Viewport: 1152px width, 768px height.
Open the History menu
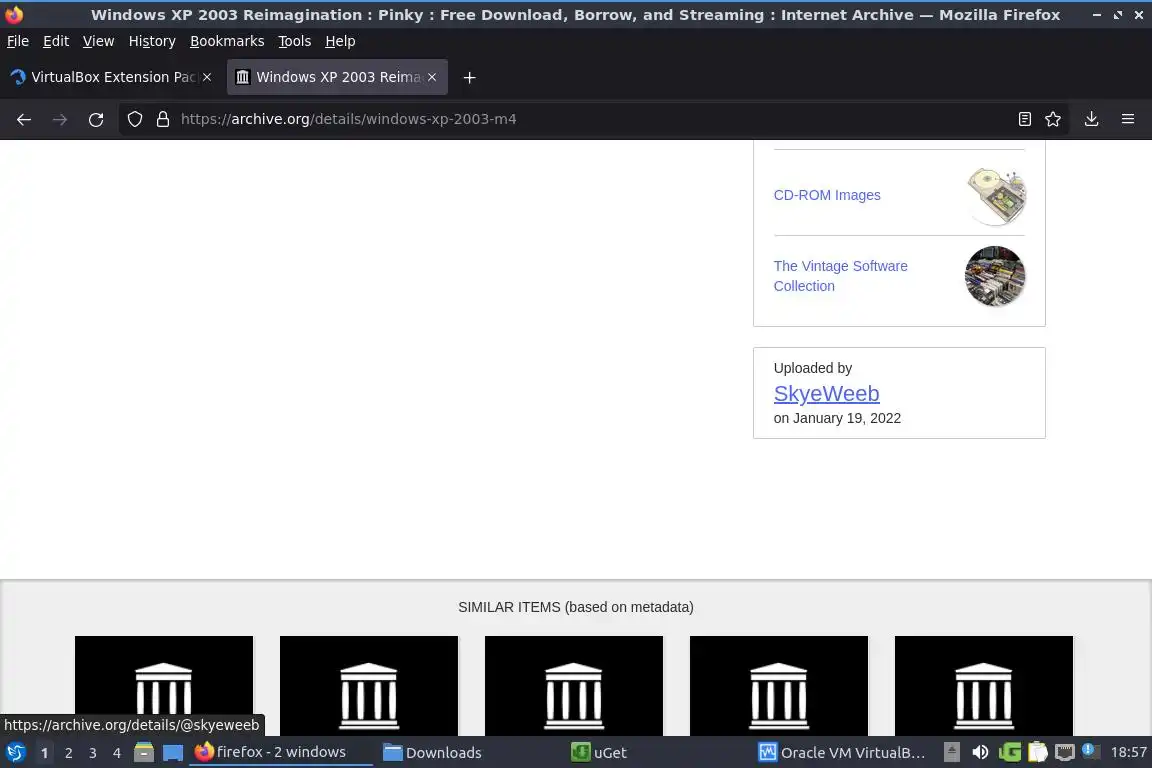pos(152,41)
